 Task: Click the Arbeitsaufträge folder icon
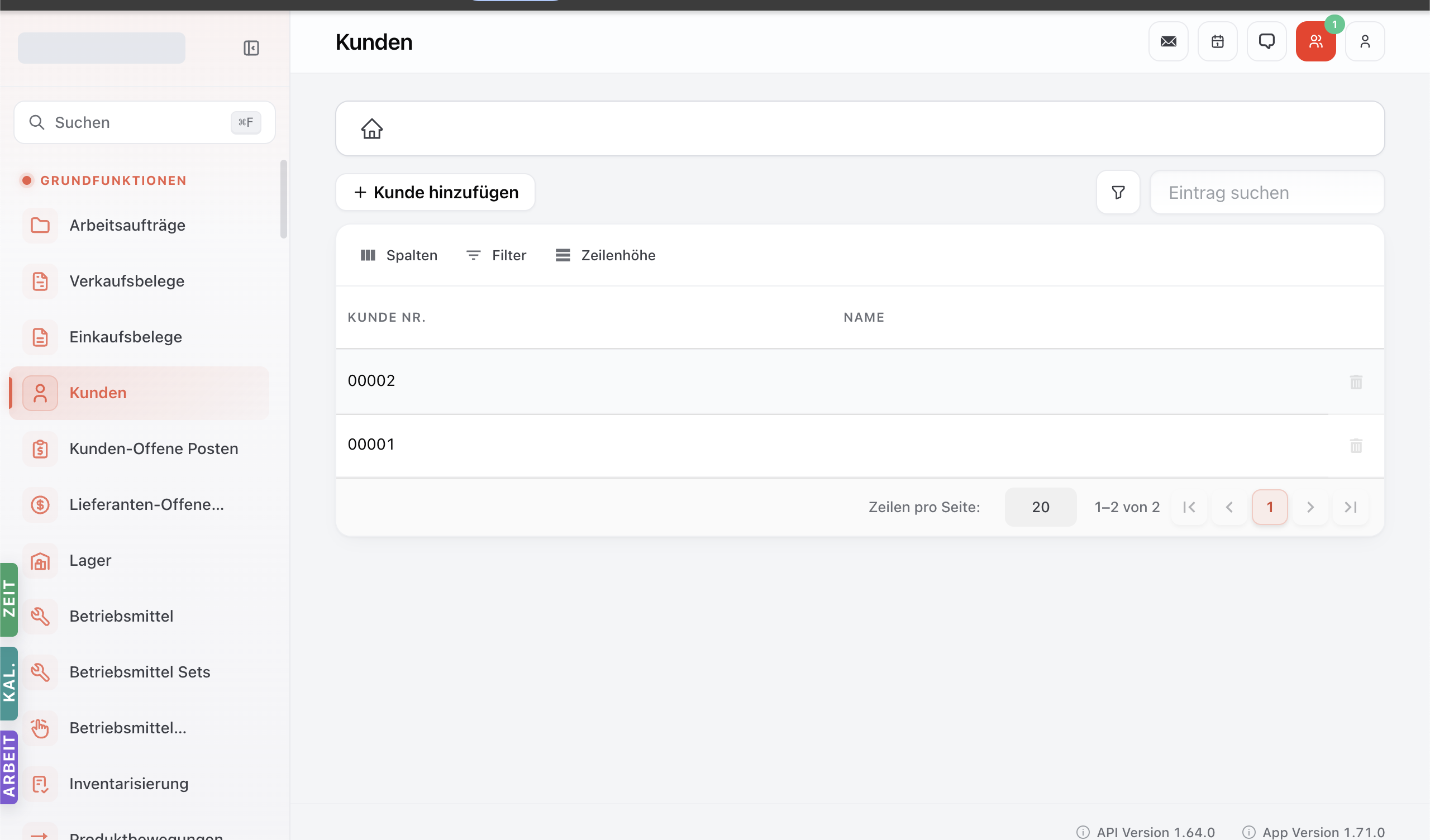click(x=40, y=225)
